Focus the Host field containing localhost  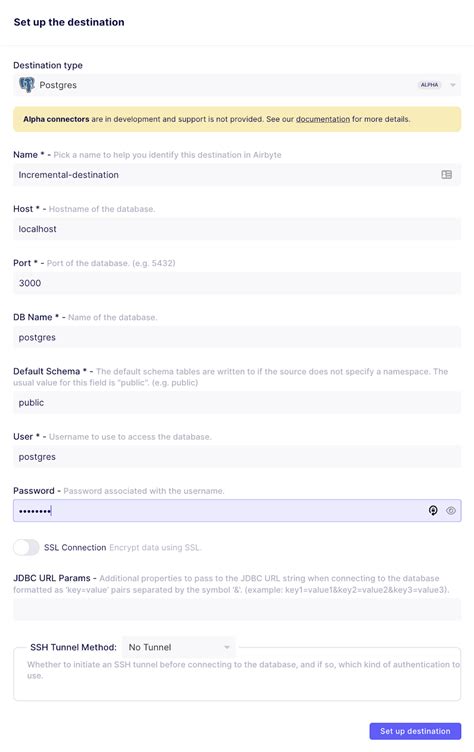[x=237, y=229]
